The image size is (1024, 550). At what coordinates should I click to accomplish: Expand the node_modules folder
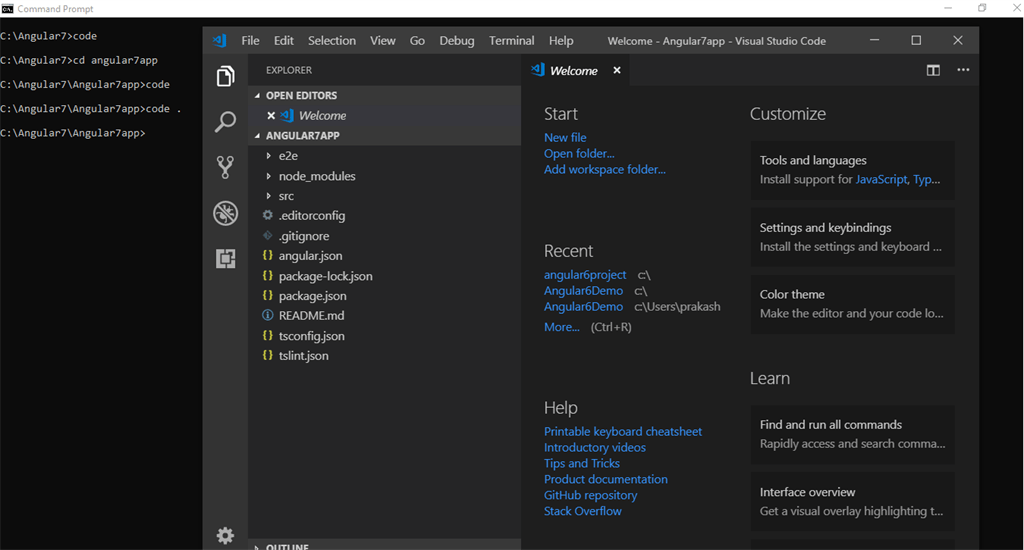[x=268, y=176]
